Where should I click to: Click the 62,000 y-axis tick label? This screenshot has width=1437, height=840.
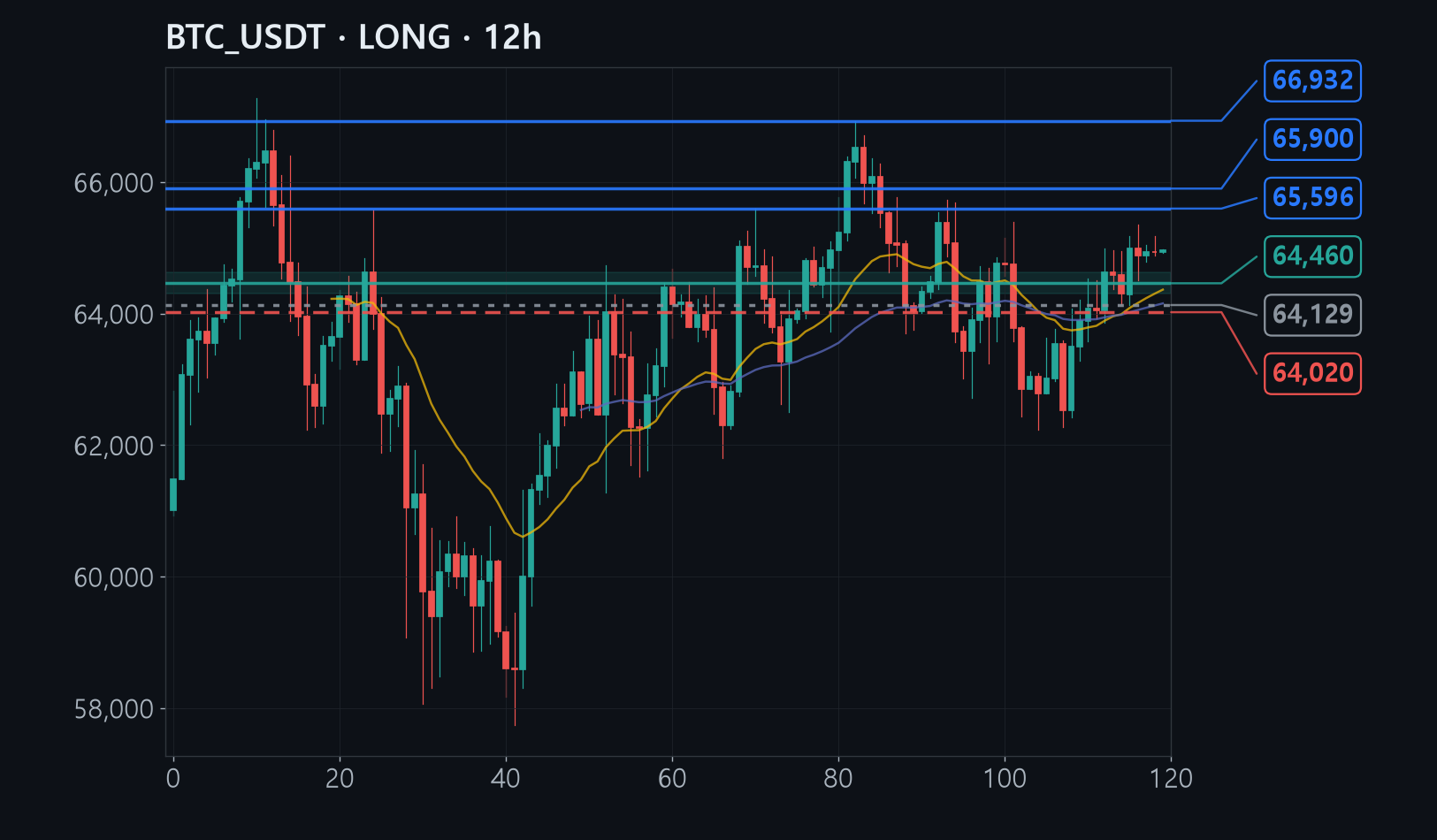click(114, 447)
